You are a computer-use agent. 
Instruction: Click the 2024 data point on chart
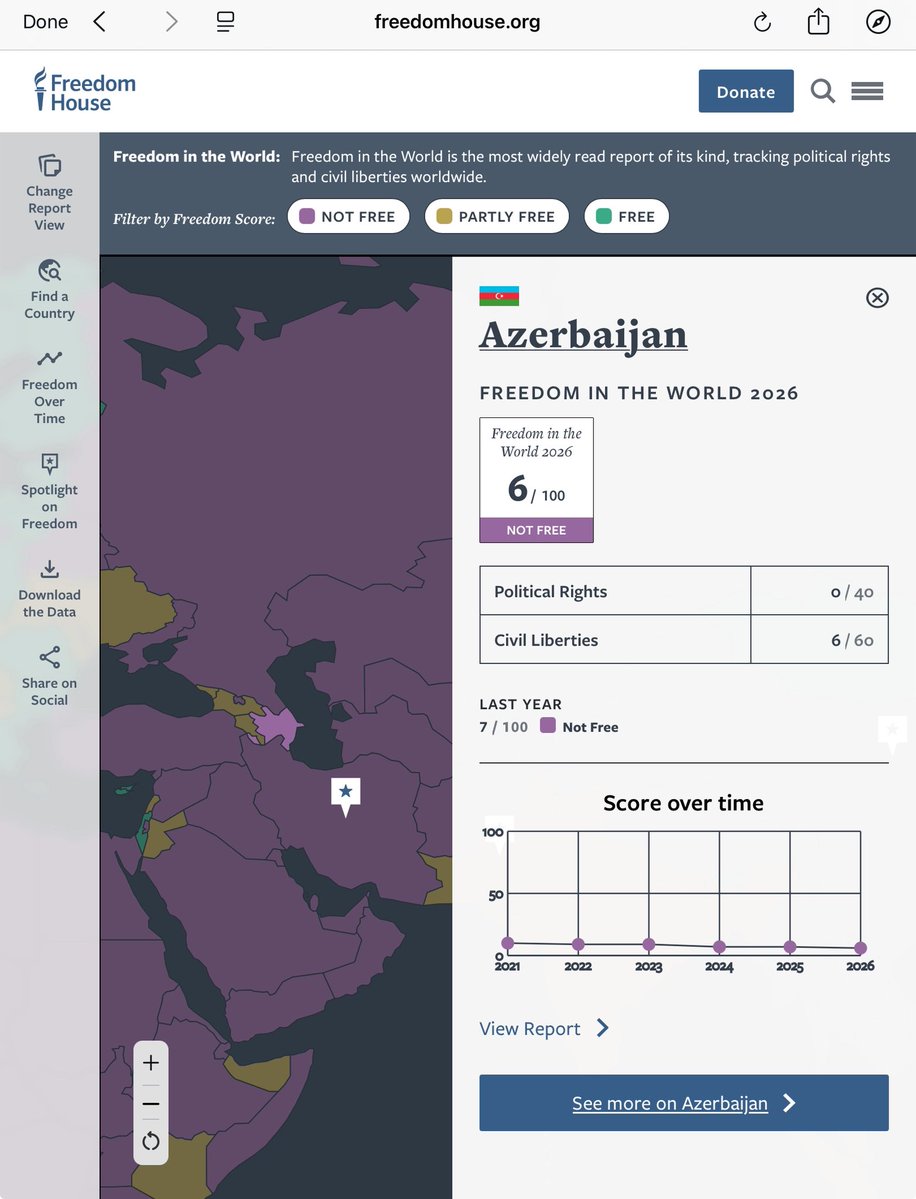click(719, 947)
